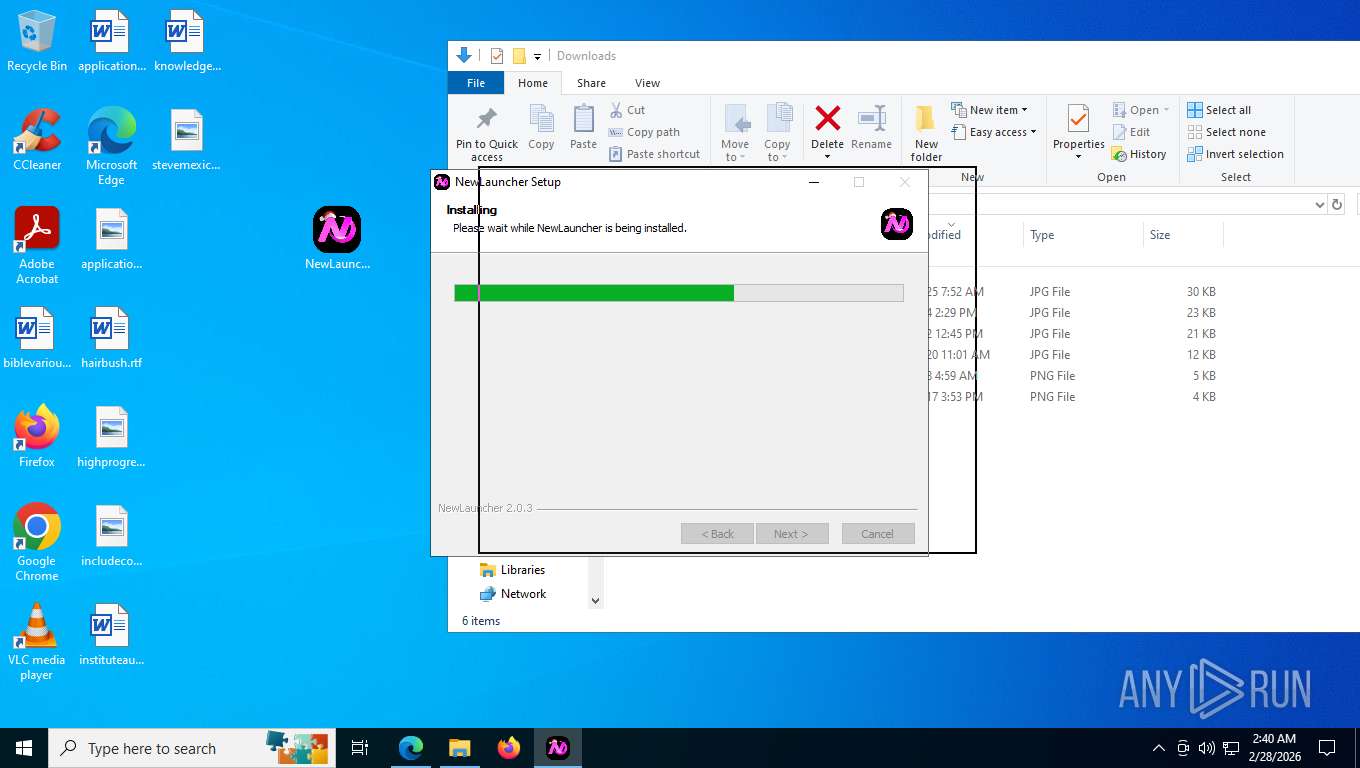The width and height of the screenshot is (1360, 768).
Task: Open the Delete dropdown arrow
Action: 827,157
